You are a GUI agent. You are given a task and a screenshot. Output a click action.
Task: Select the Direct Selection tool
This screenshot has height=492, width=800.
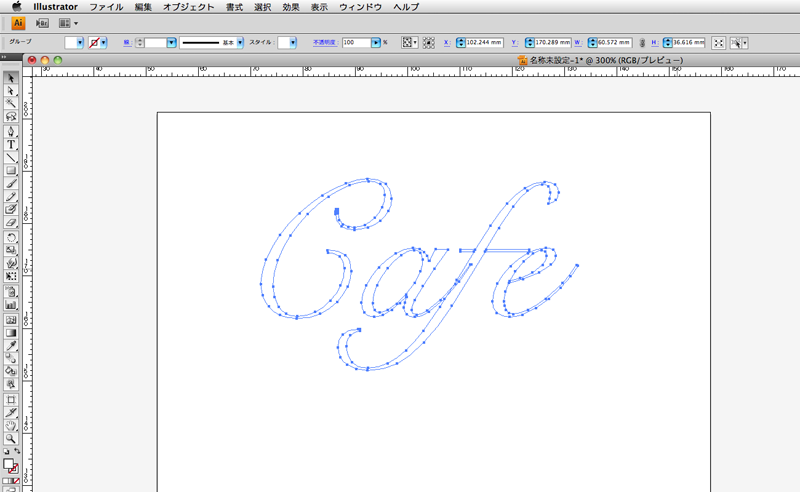pyautogui.click(x=11, y=91)
